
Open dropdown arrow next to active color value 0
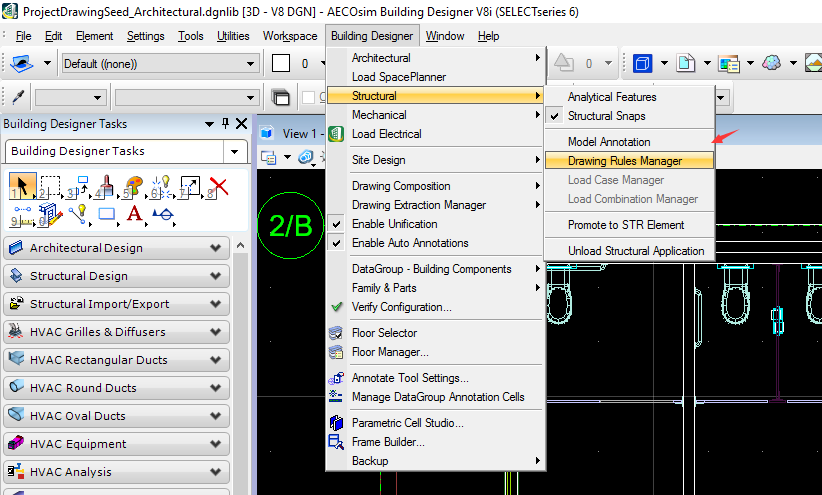point(323,63)
